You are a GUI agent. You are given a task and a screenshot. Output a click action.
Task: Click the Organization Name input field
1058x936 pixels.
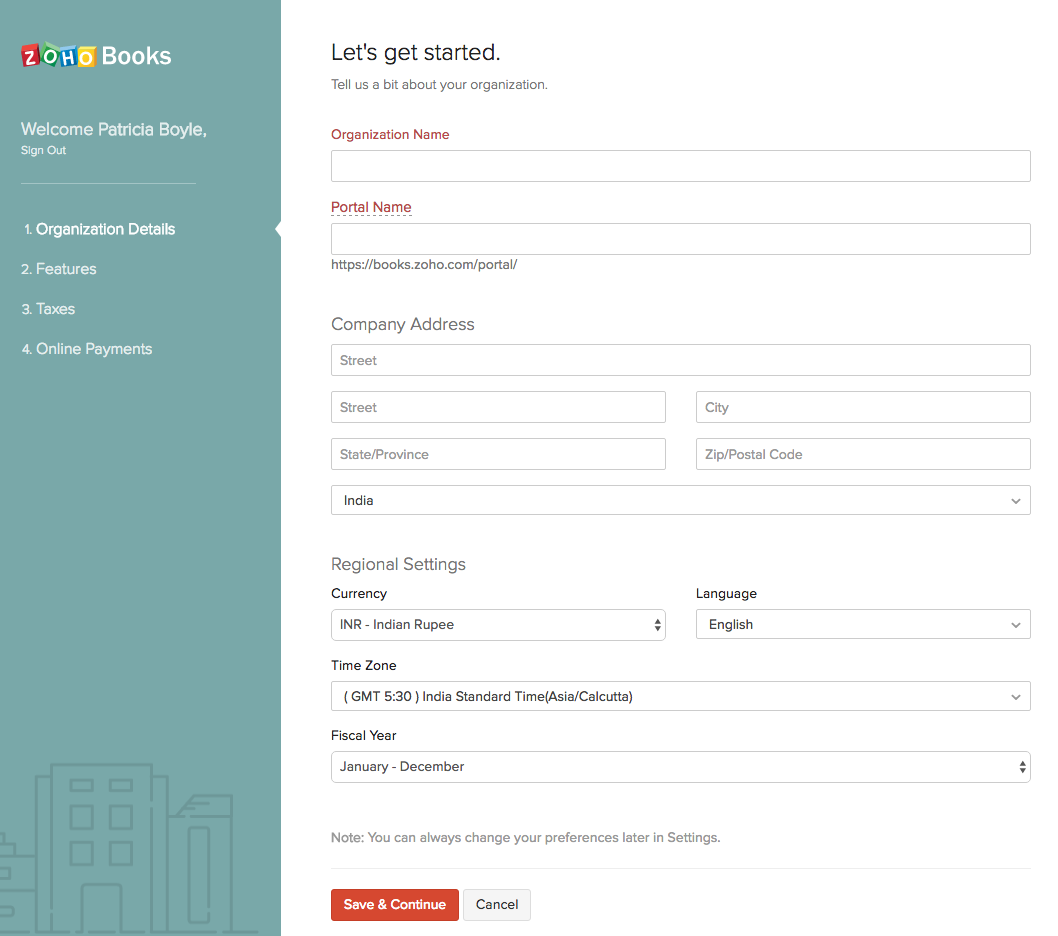[x=680, y=166]
